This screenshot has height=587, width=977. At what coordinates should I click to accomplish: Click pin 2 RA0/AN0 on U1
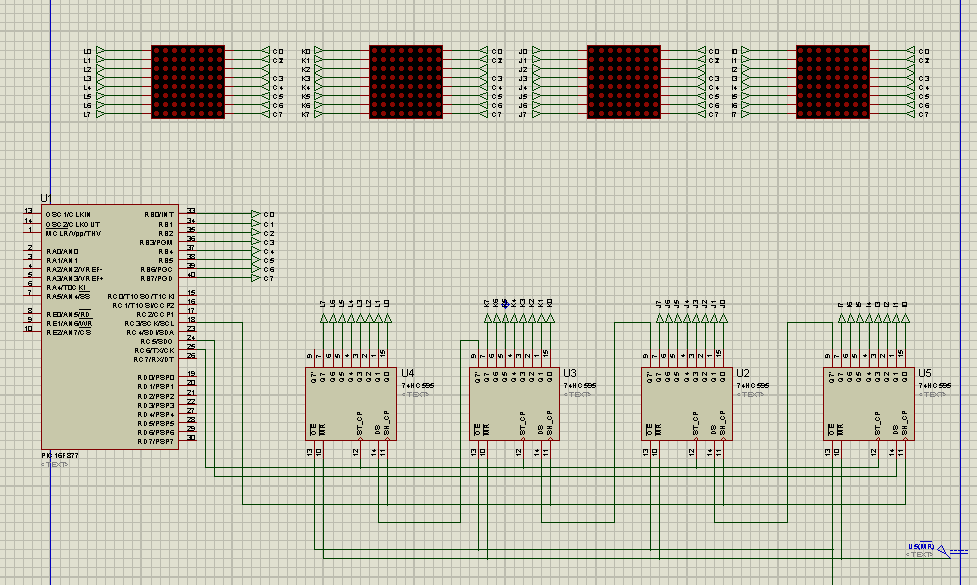tap(32, 250)
